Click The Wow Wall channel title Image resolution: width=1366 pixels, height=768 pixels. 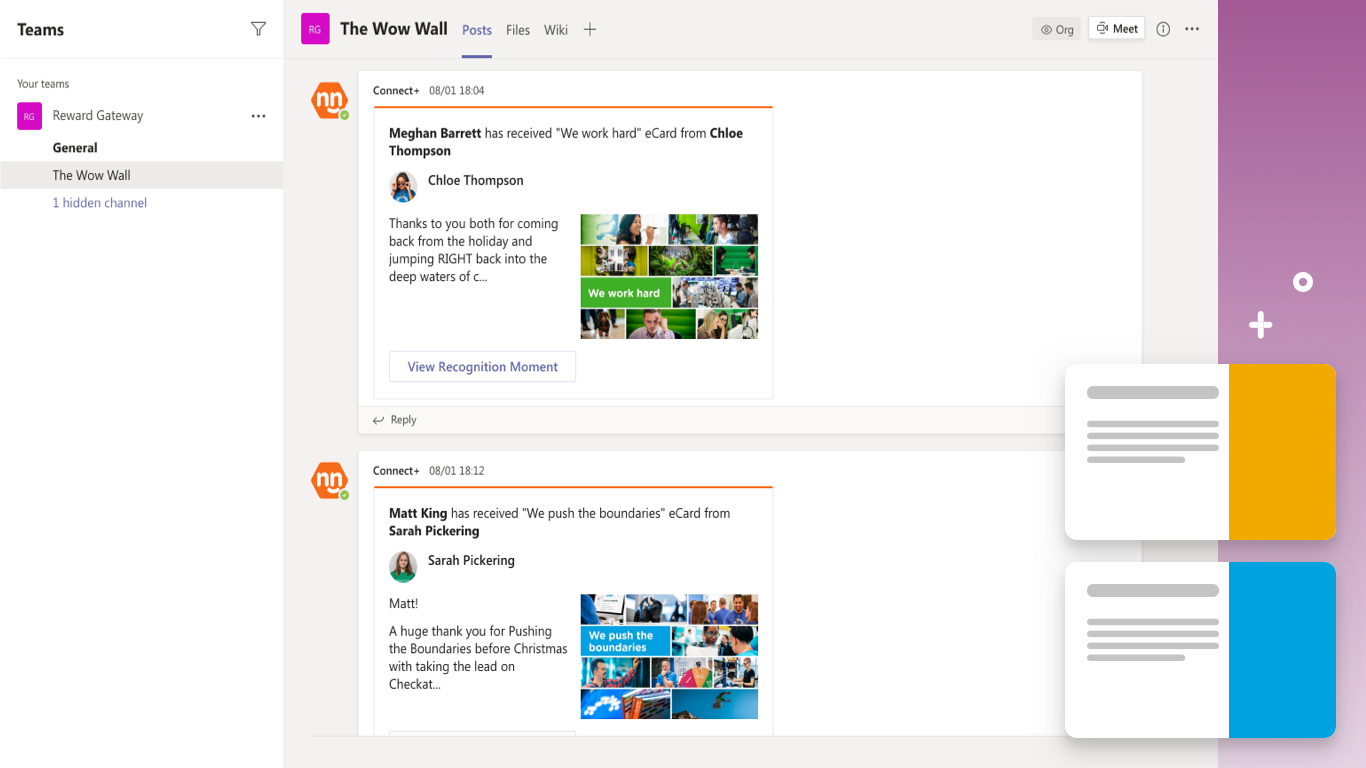(394, 29)
